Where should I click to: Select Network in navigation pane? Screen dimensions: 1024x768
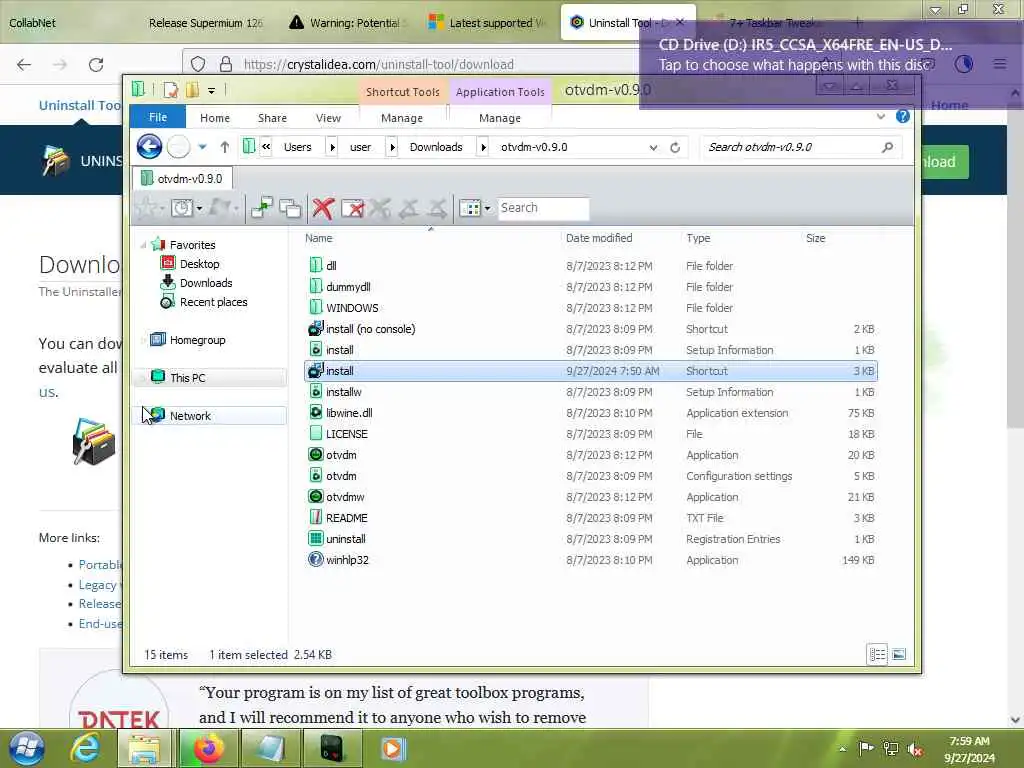(x=190, y=415)
